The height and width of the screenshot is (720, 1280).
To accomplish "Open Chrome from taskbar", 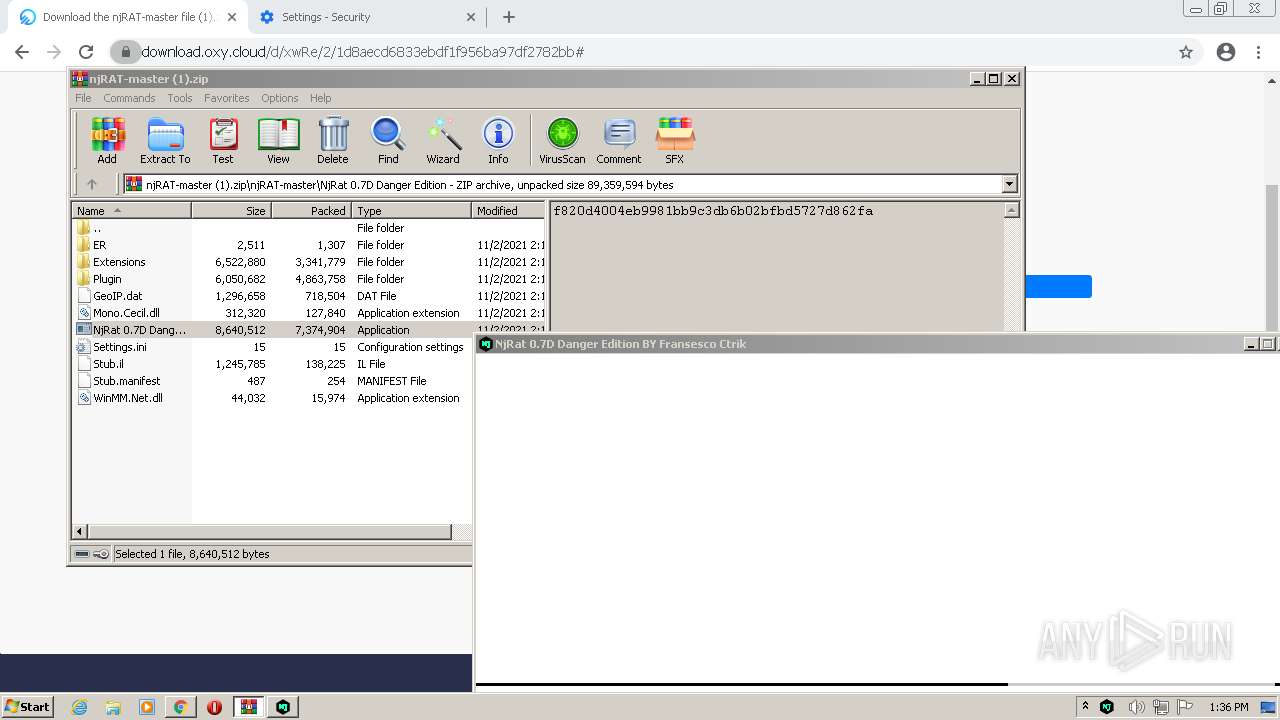I will (180, 707).
